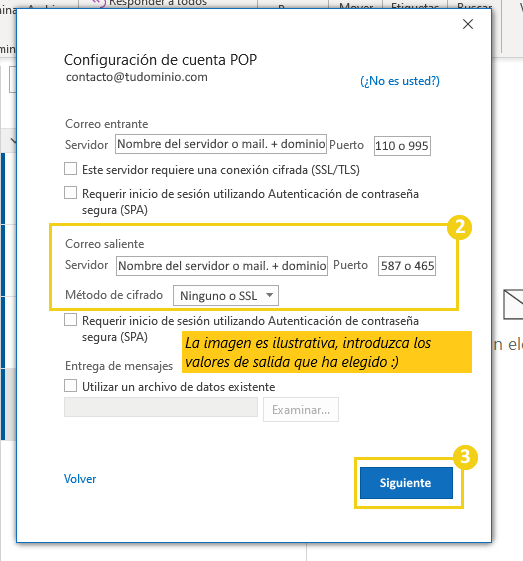Click 'Responder a todos' in Outlook ribbon
523x561 pixels.
[x=150, y=3]
